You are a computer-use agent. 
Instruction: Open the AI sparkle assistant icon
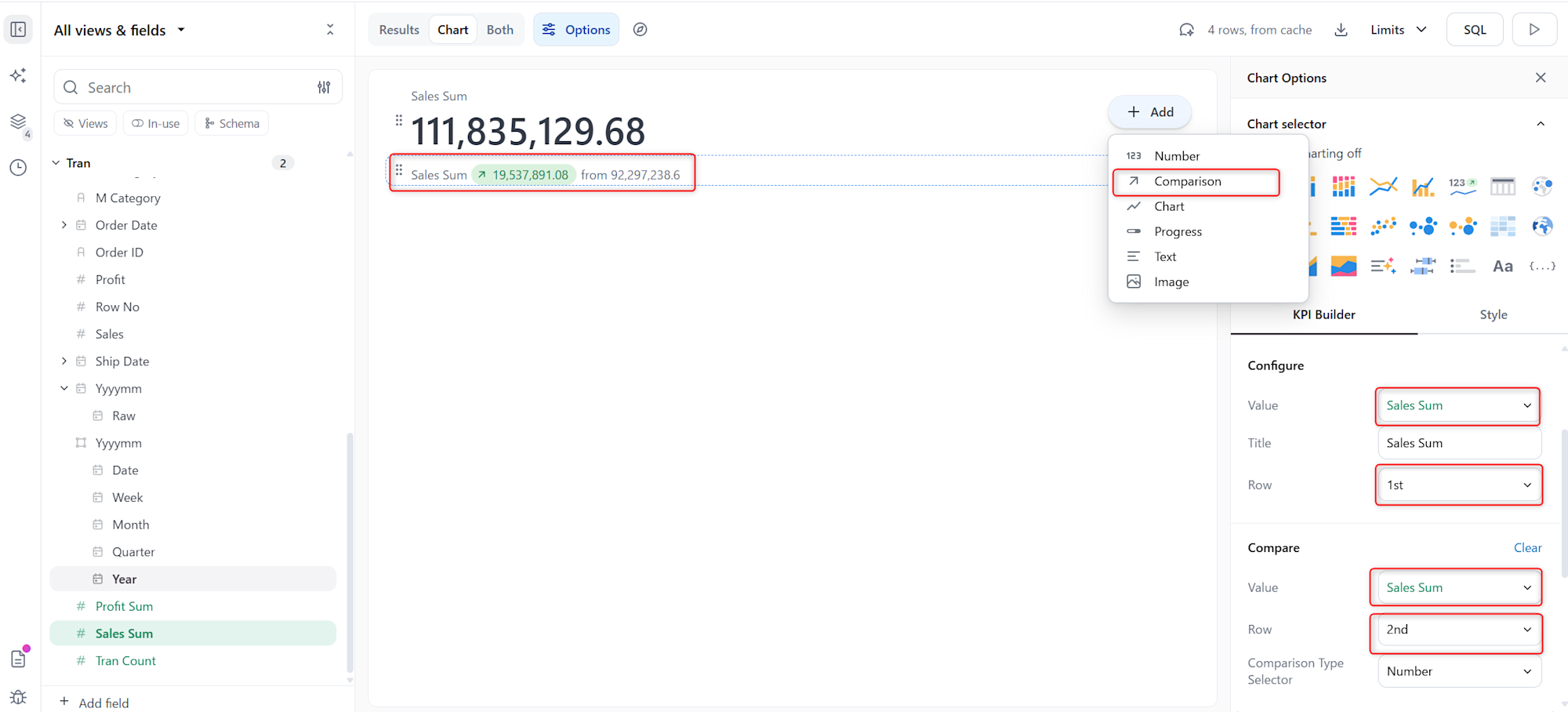tap(18, 75)
